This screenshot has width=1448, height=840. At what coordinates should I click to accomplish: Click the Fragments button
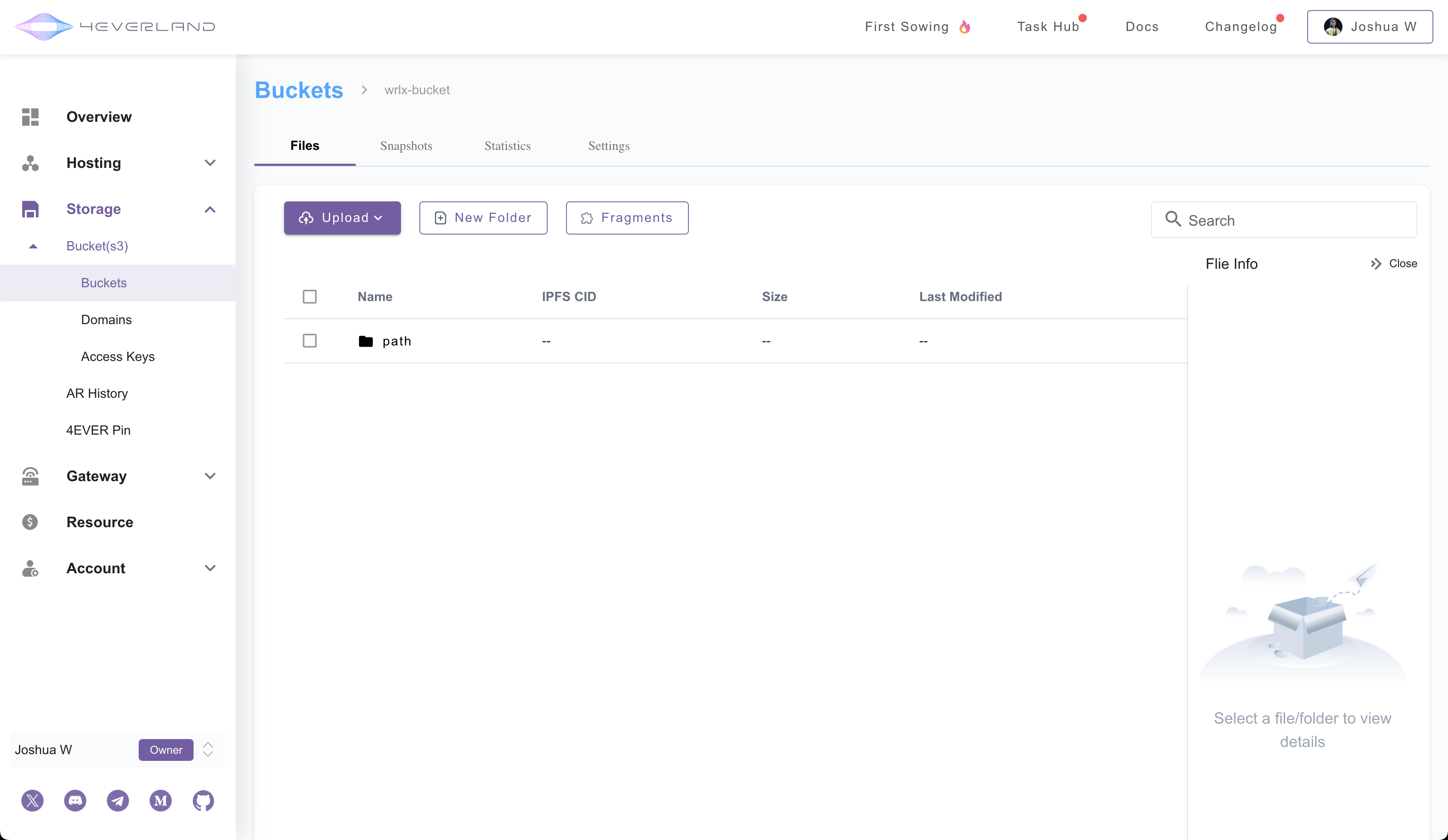[627, 218]
